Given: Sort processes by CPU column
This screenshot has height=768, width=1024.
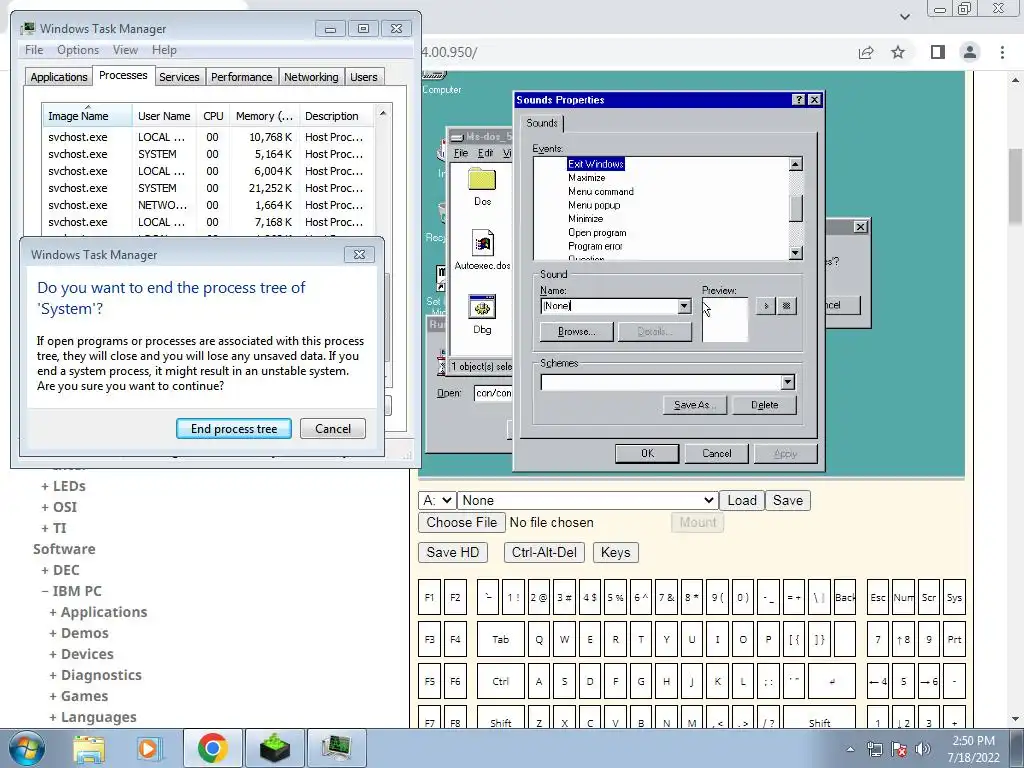Looking at the screenshot, I should [213, 116].
